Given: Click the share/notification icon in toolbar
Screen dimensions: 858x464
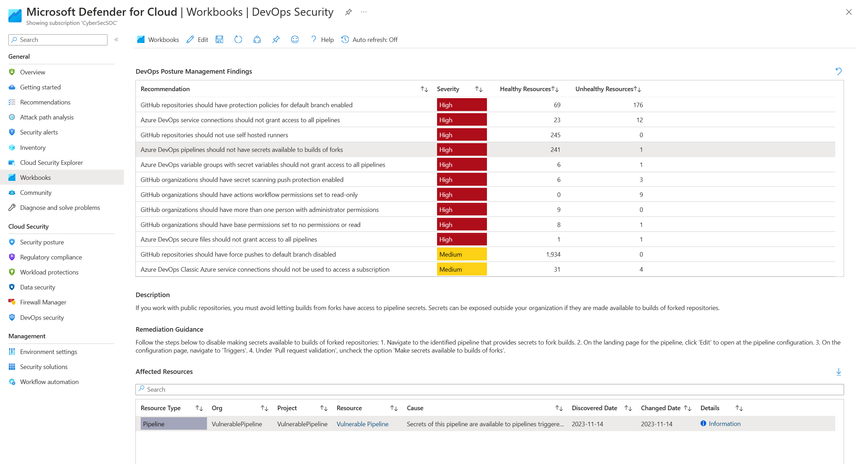Looking at the screenshot, I should coord(257,39).
